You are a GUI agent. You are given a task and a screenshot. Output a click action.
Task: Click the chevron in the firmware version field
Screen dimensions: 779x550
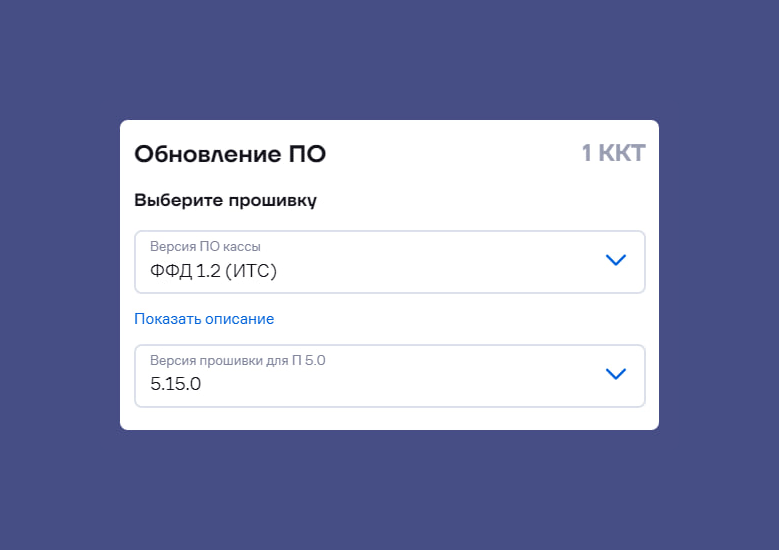click(616, 374)
